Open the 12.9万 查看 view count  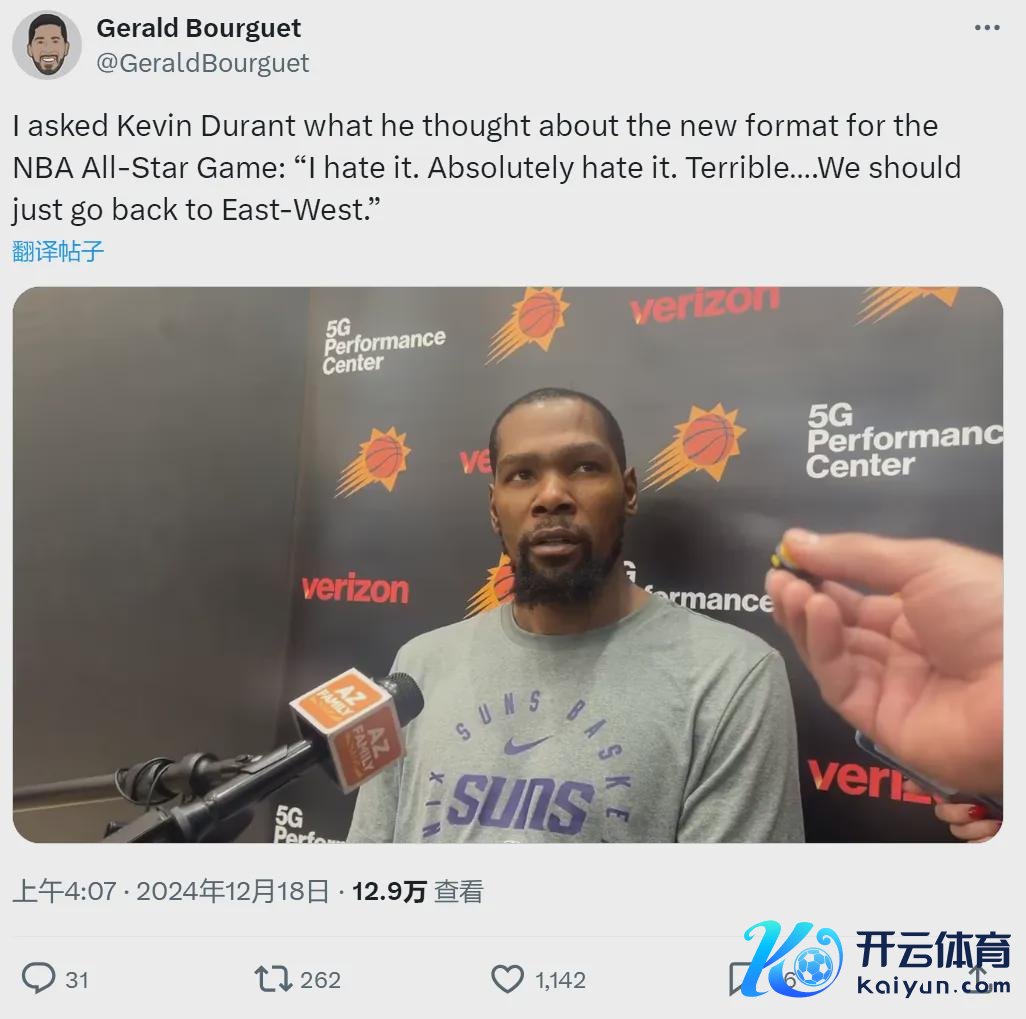(x=417, y=891)
